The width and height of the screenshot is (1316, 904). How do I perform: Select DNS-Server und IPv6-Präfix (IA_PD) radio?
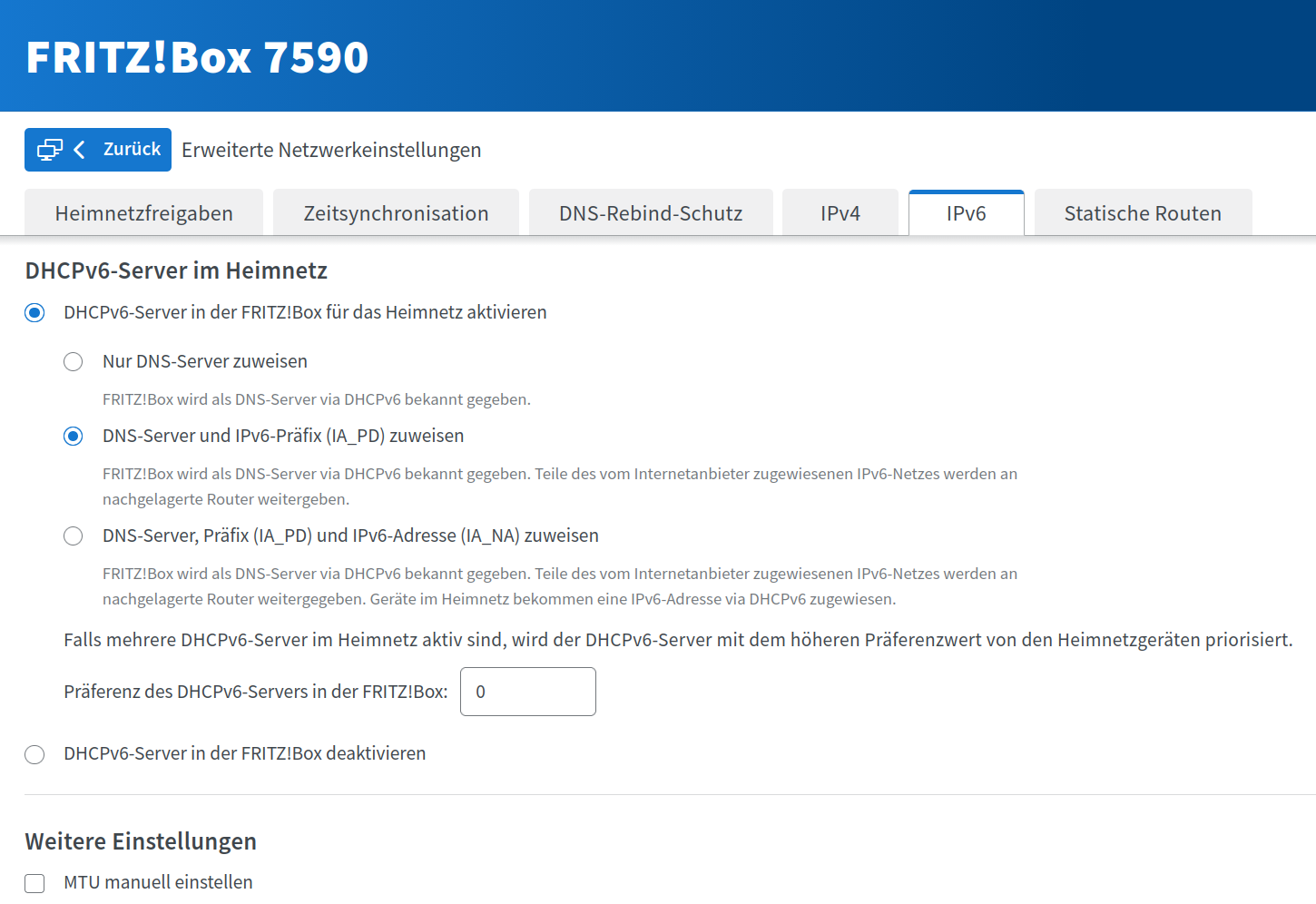[x=74, y=437]
